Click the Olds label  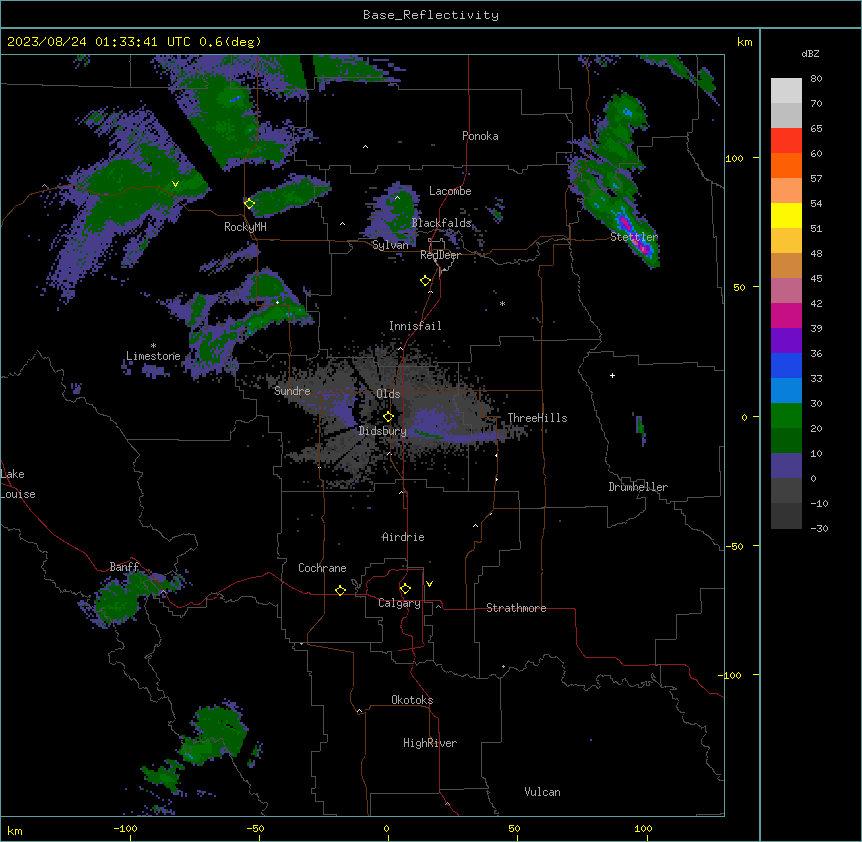click(x=388, y=394)
